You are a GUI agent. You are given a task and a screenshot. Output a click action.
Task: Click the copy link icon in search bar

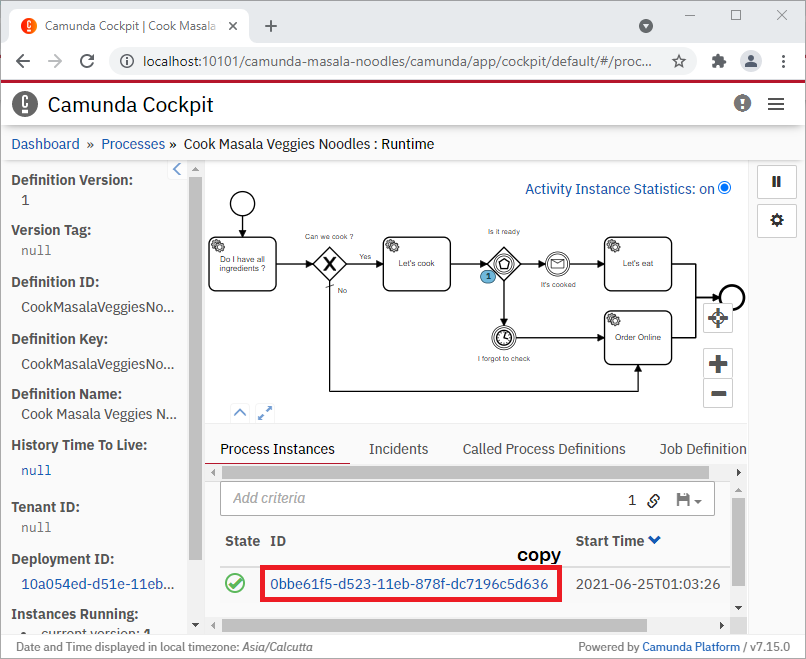click(x=653, y=500)
